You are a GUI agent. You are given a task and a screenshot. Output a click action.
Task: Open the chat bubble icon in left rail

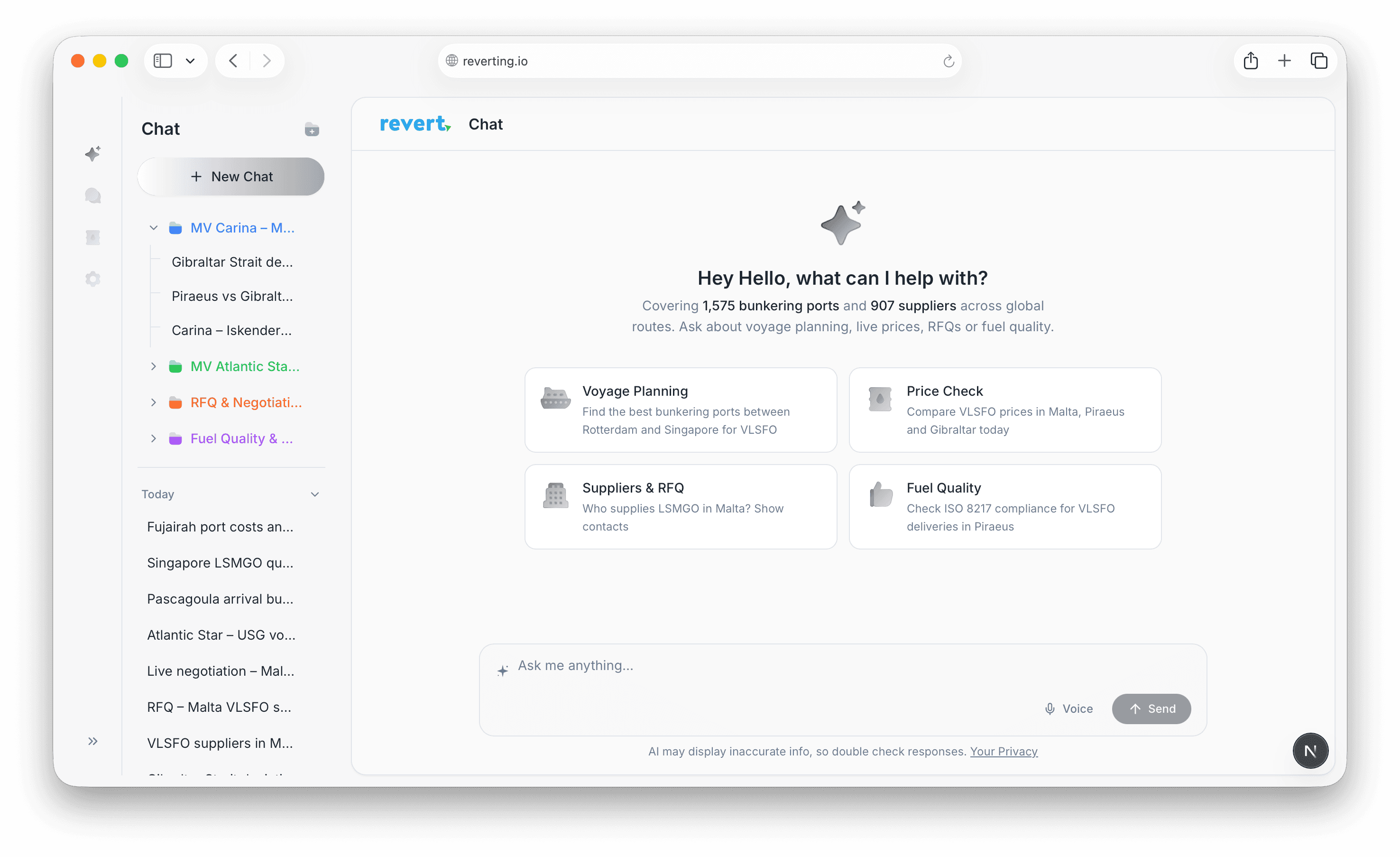[92, 196]
